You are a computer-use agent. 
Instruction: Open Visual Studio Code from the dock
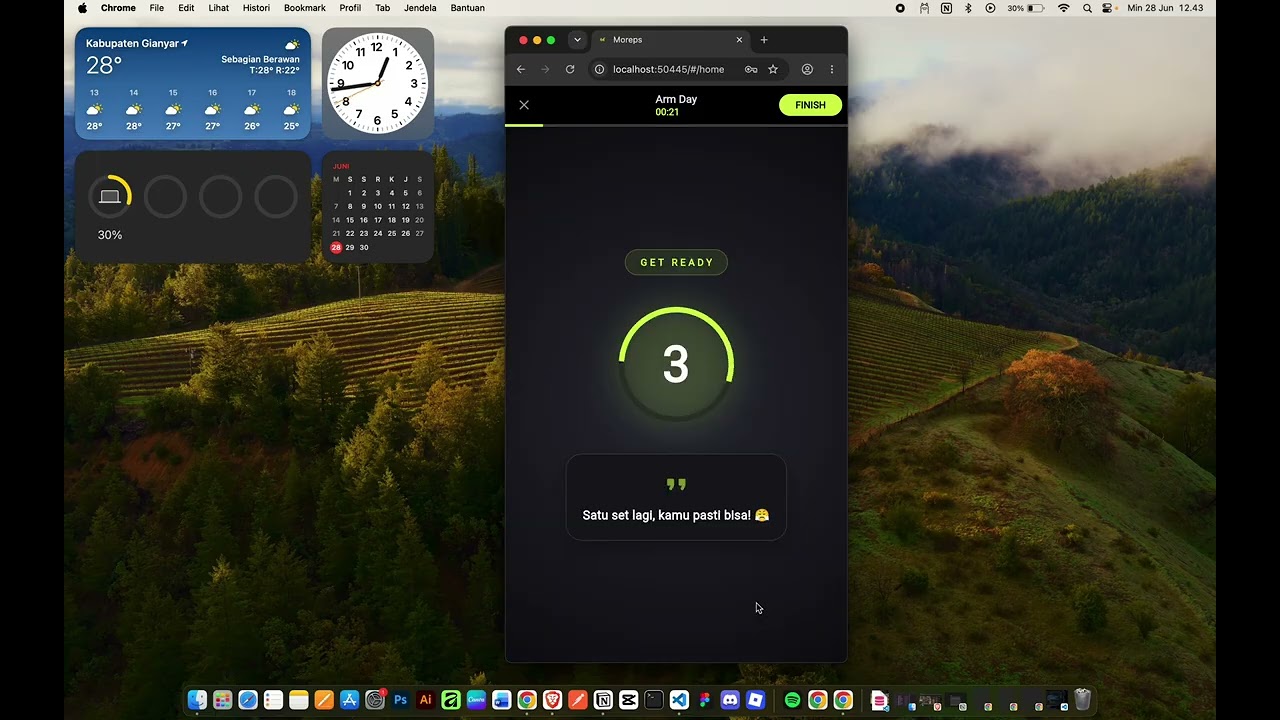tap(679, 700)
